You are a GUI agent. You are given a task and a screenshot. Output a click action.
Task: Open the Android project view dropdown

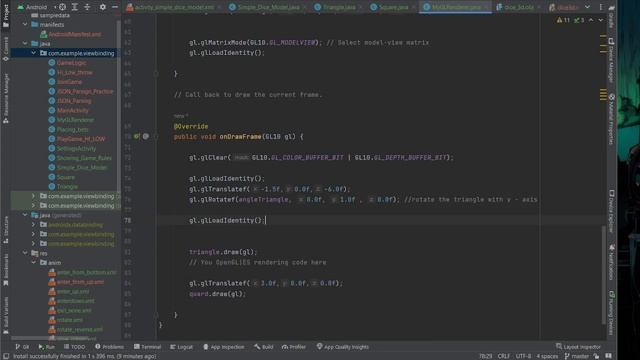coord(33,7)
